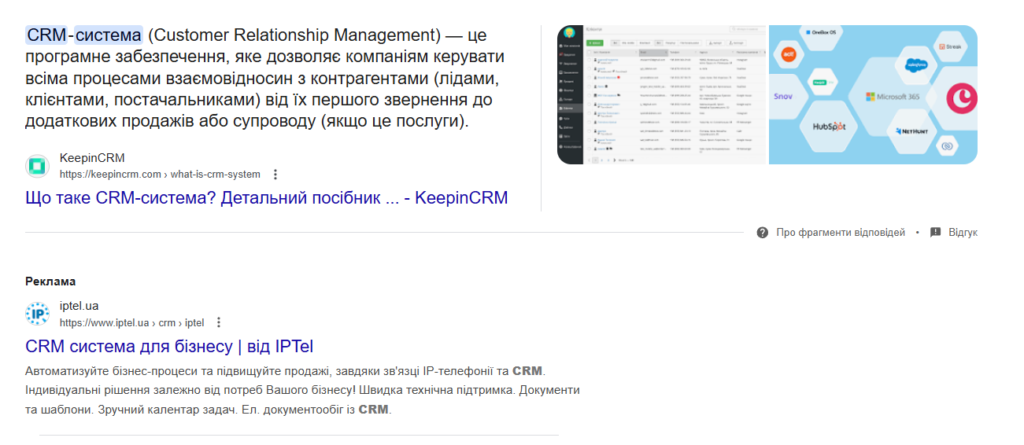Click the highlighted 'система' word in the snippet
Screen dimensions: 1024x445
[x=108, y=35]
